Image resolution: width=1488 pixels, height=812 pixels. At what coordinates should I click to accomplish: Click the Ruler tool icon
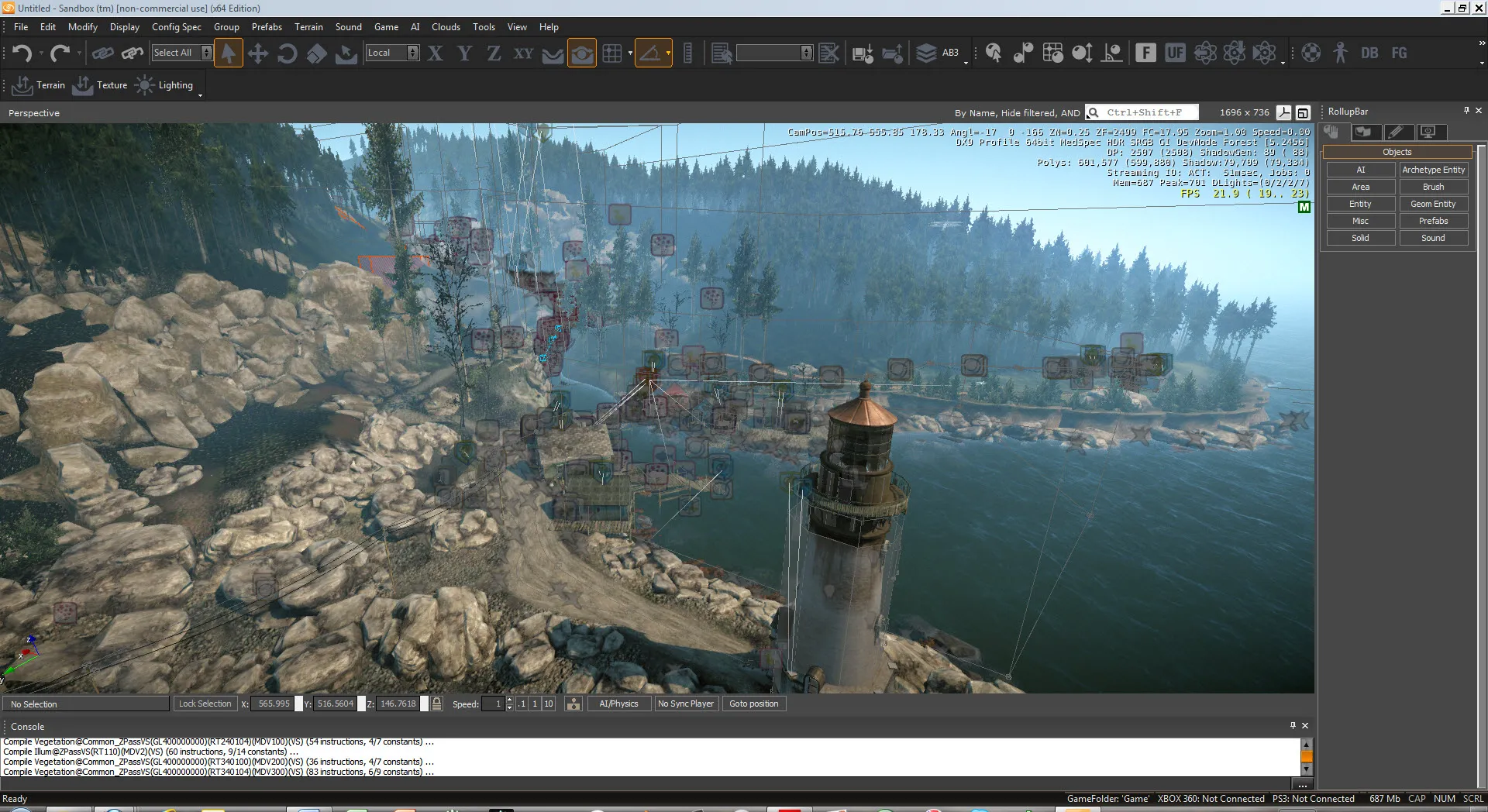(x=687, y=53)
